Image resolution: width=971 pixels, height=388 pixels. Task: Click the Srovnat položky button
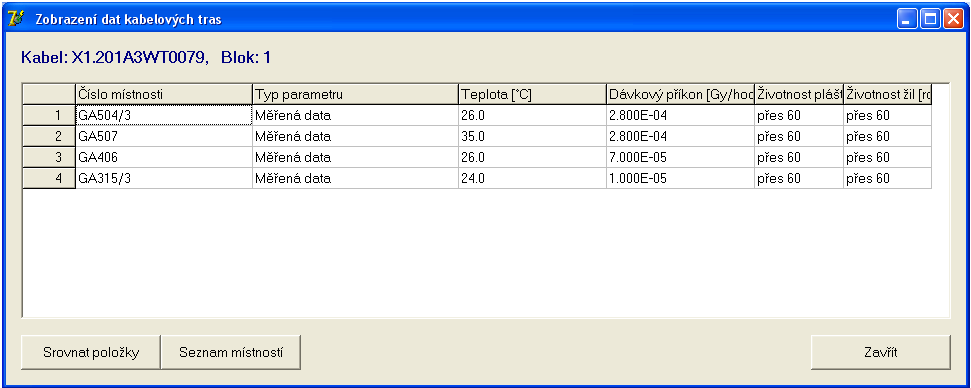pos(91,353)
